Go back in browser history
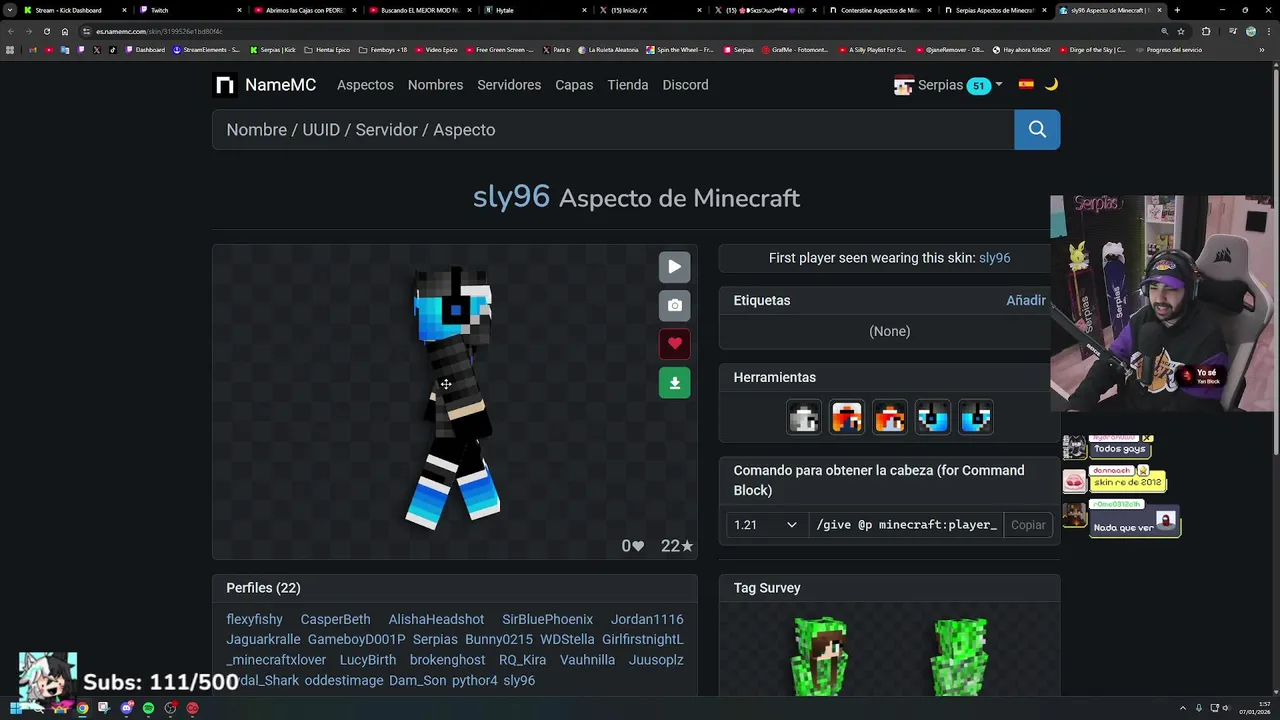Image resolution: width=1280 pixels, height=720 pixels. 10,31
